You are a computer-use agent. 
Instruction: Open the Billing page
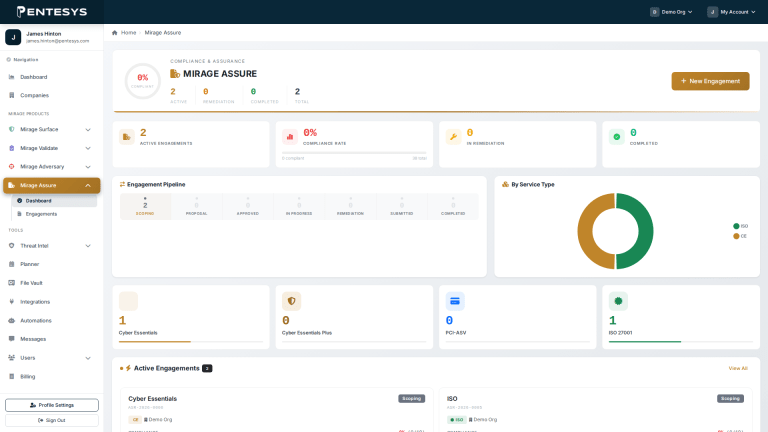point(51,376)
